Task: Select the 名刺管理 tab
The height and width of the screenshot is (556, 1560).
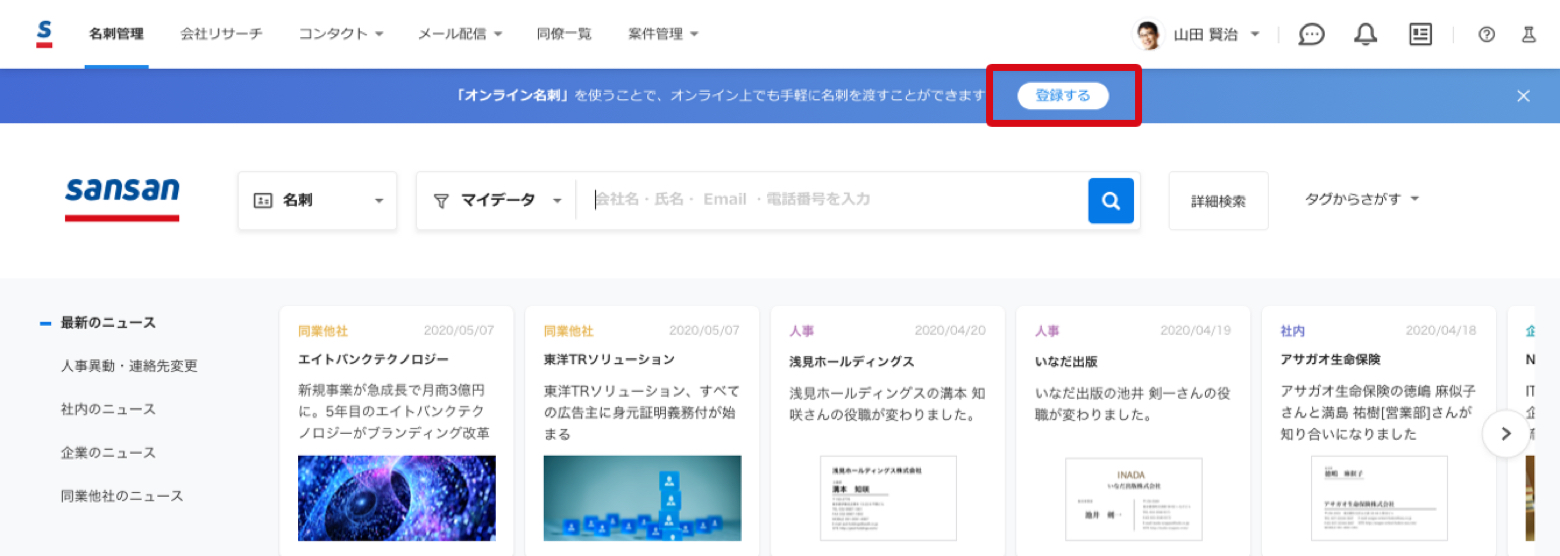Action: click(116, 34)
